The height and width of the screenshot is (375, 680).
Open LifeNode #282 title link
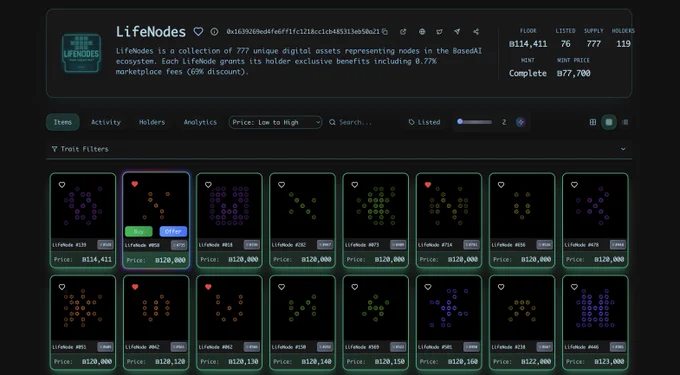(x=289, y=245)
